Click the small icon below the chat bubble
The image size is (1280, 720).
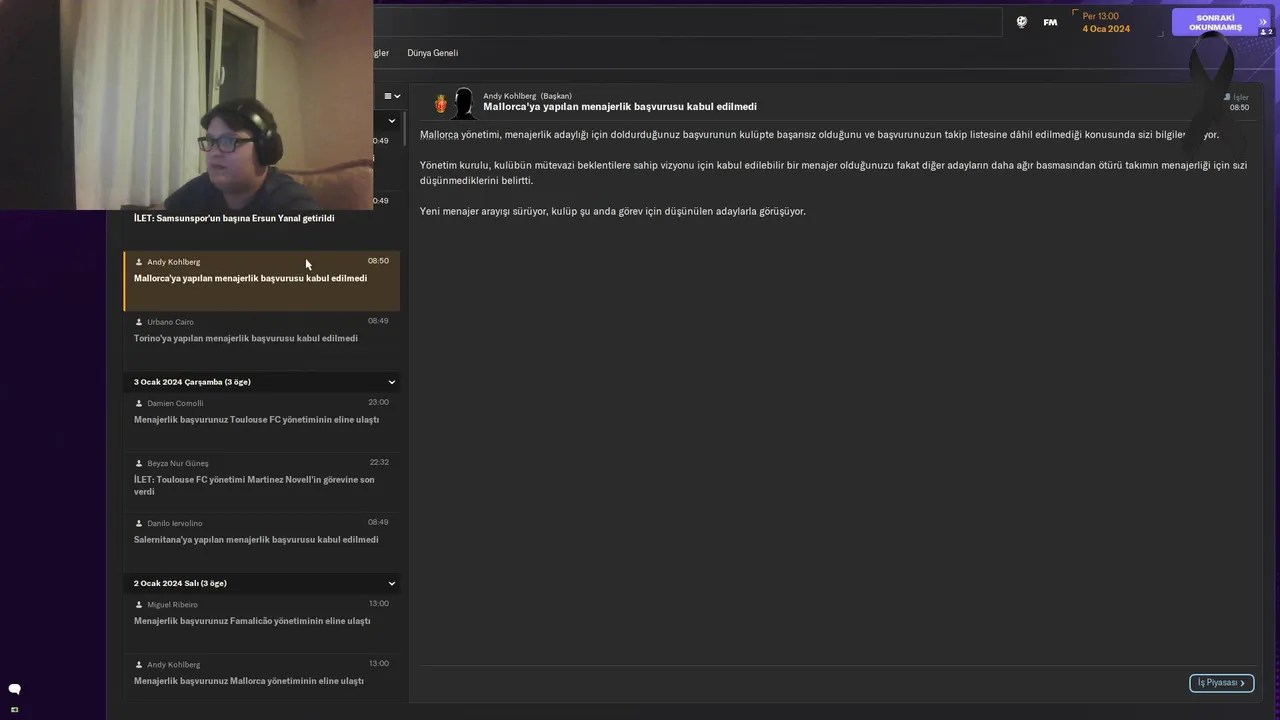point(14,710)
